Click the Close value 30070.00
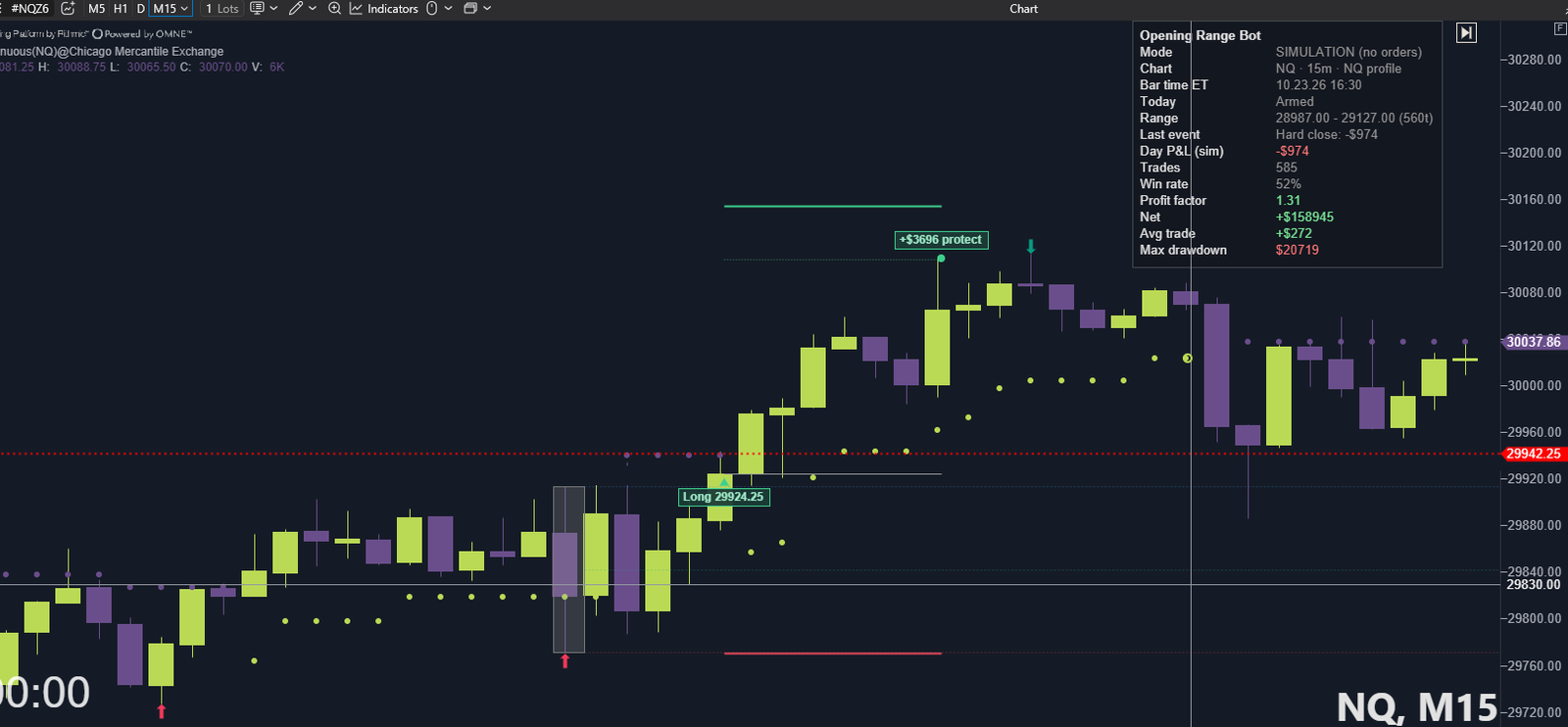This screenshot has height=727, width=1568. [223, 68]
